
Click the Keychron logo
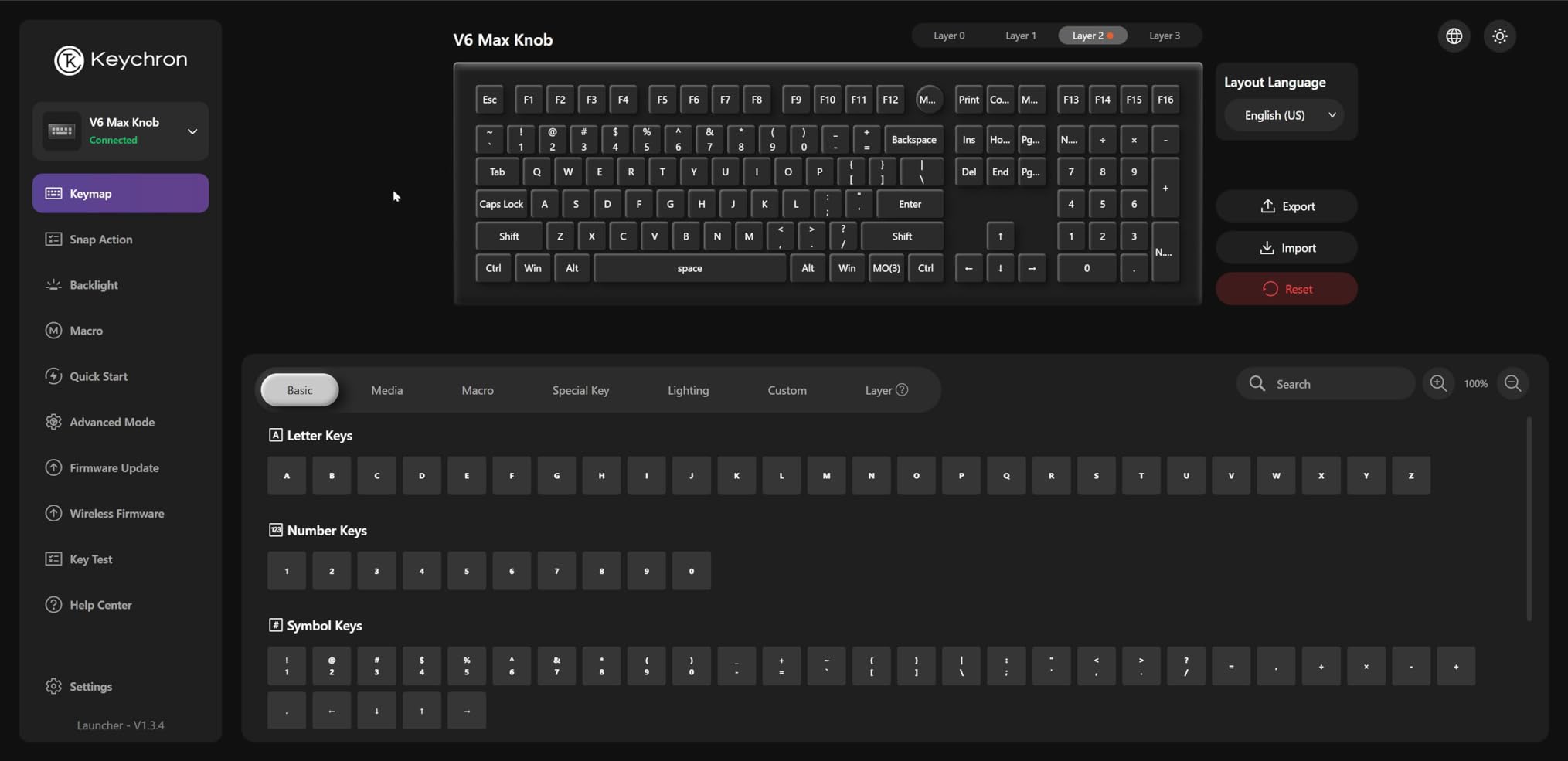pos(121,59)
